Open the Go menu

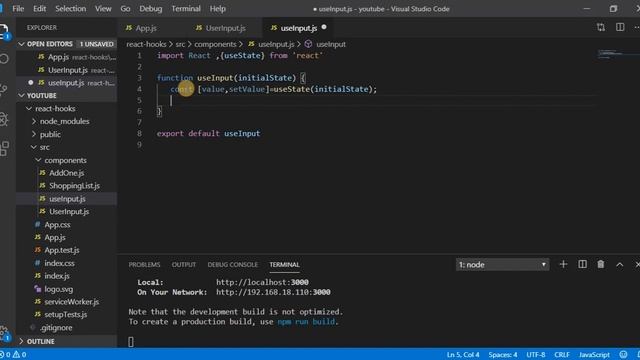(x=125, y=9)
